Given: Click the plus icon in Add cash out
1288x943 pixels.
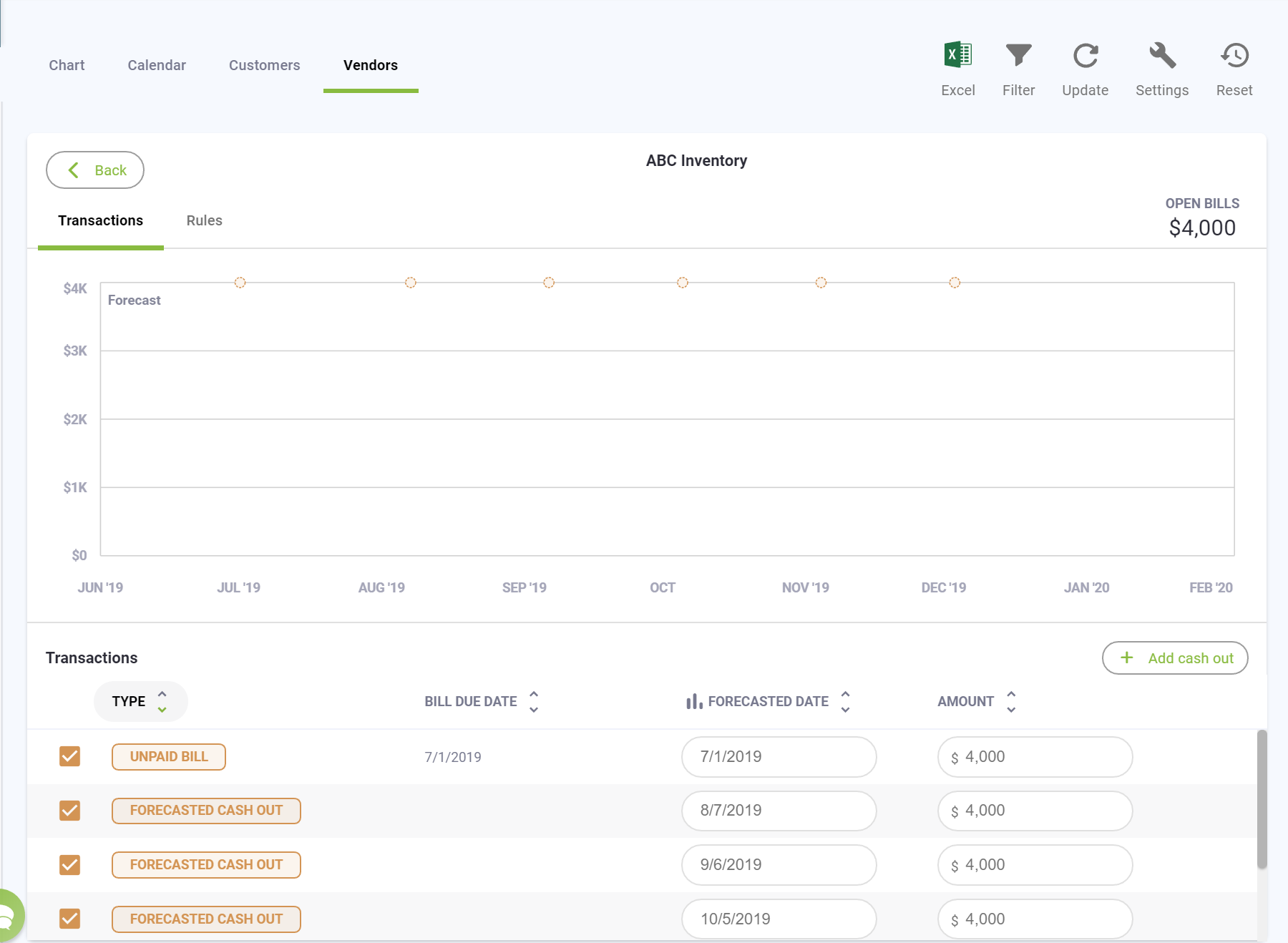Looking at the screenshot, I should pyautogui.click(x=1126, y=658).
